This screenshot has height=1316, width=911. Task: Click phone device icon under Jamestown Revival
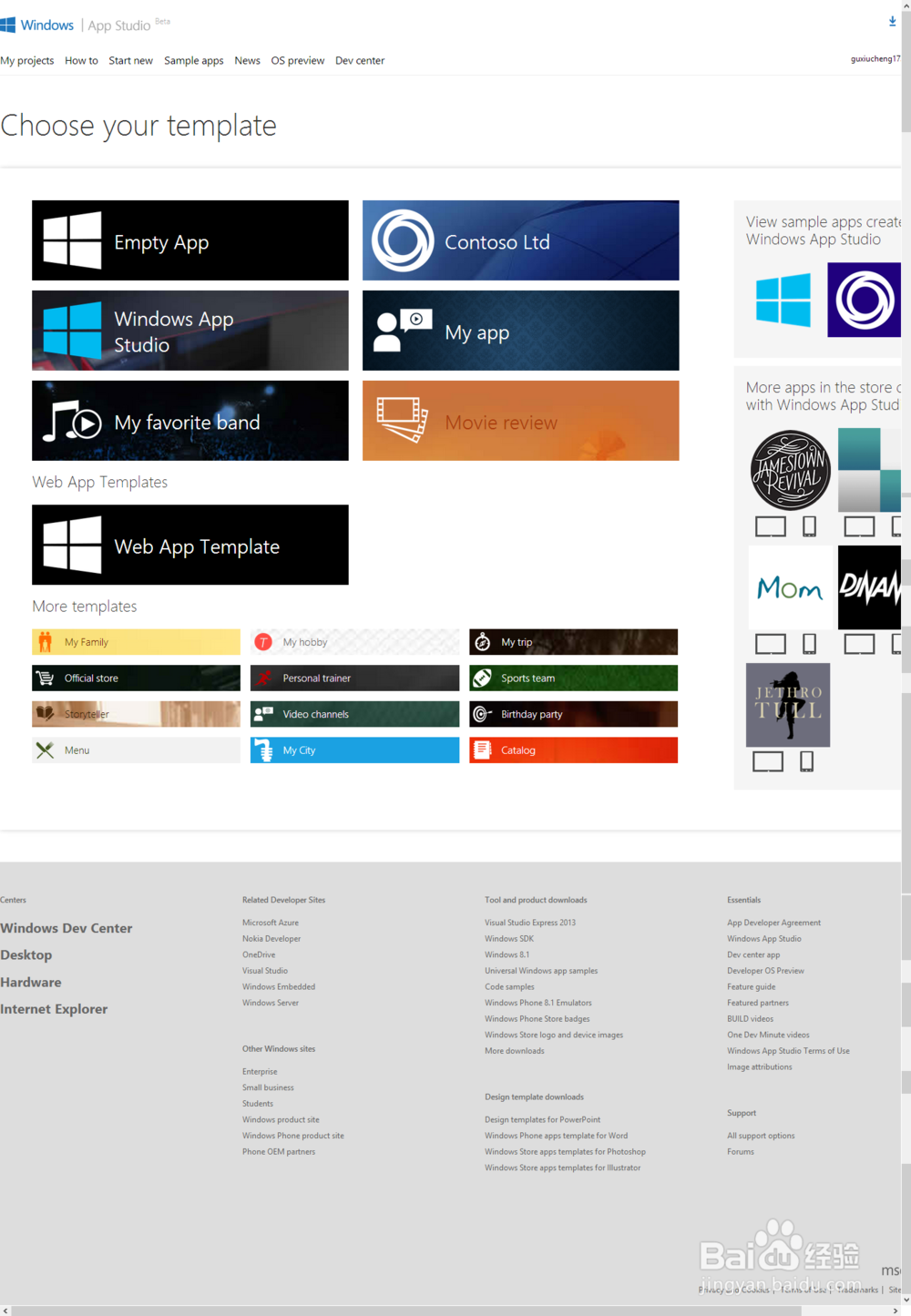click(x=809, y=526)
